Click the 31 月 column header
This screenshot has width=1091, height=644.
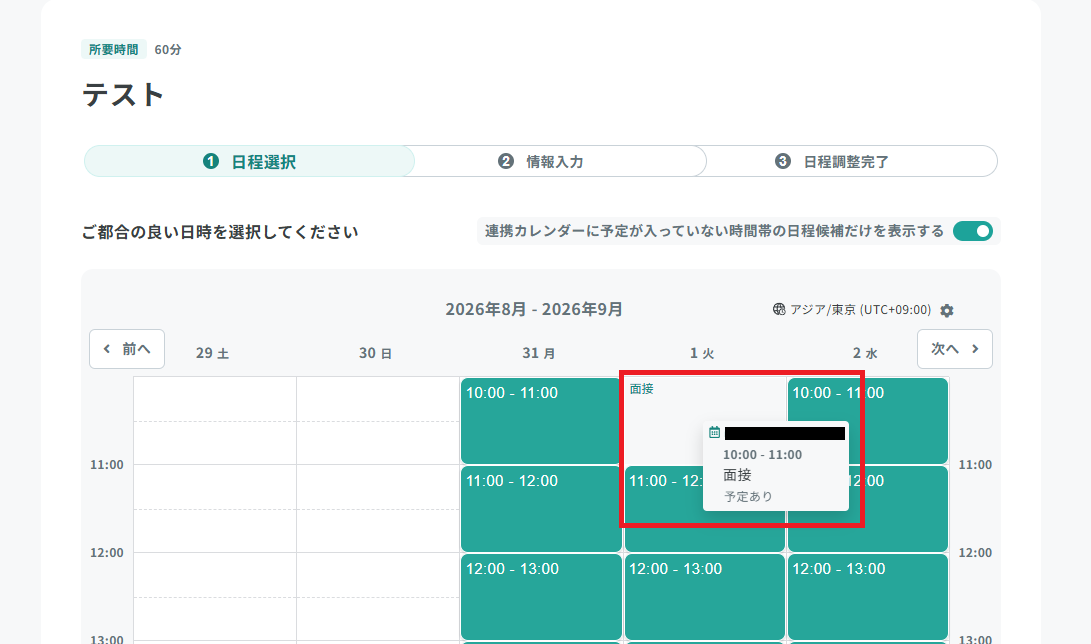(539, 353)
